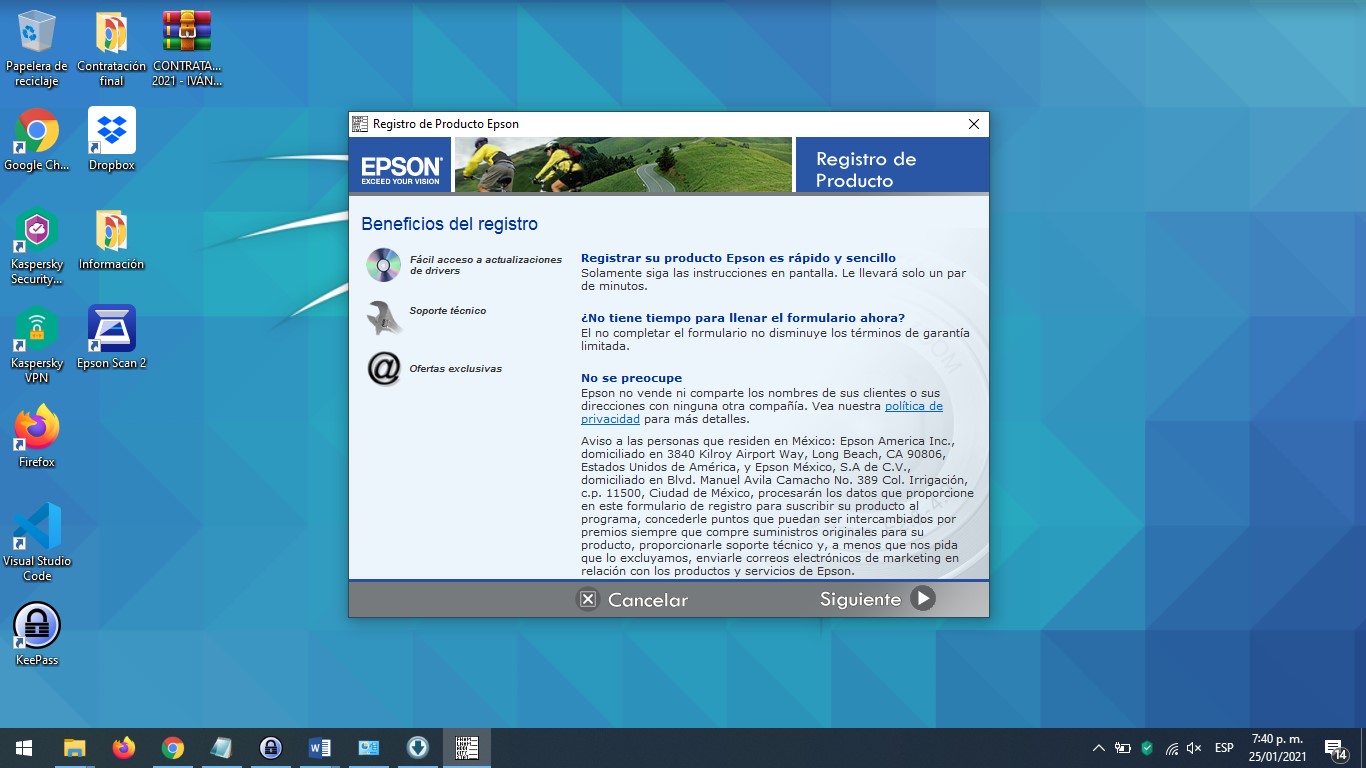This screenshot has height=768, width=1366.
Task: Open the 'política de privacidad' link
Action: coord(913,406)
